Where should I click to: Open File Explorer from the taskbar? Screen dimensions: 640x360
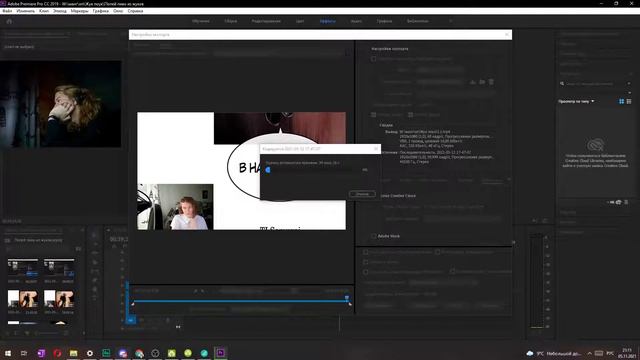73,353
